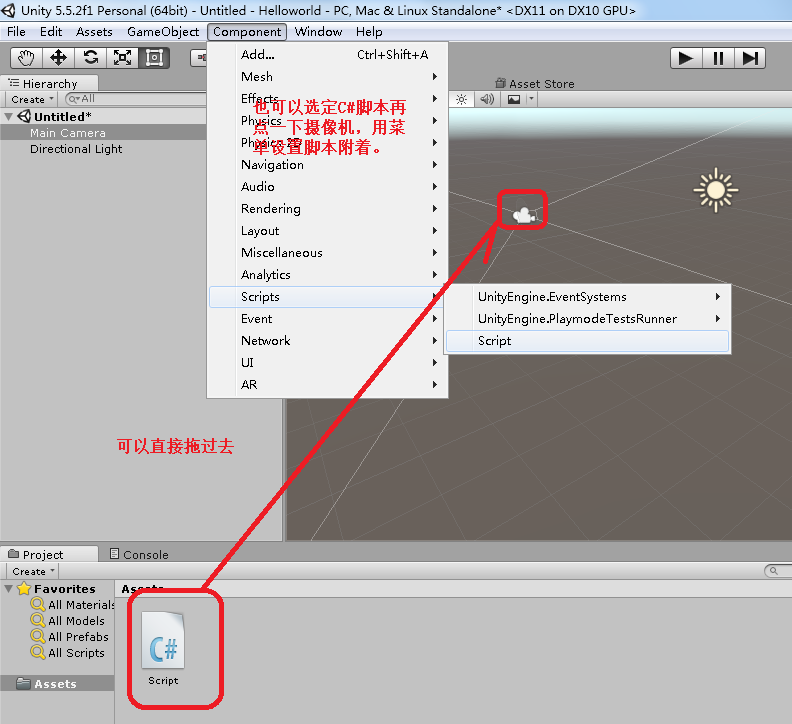The width and height of the screenshot is (792, 724).
Task: Select the C# Script asset thumbnail
Action: pyautogui.click(x=163, y=641)
